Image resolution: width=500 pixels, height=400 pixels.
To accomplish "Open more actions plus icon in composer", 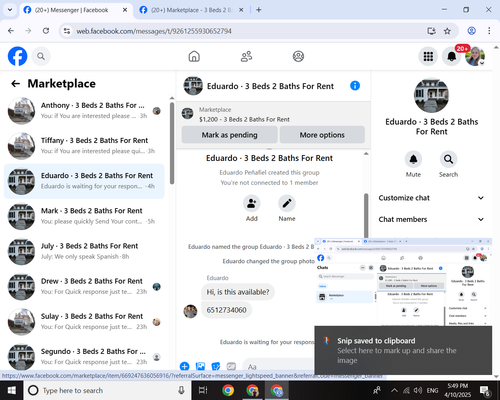I will [184, 367].
